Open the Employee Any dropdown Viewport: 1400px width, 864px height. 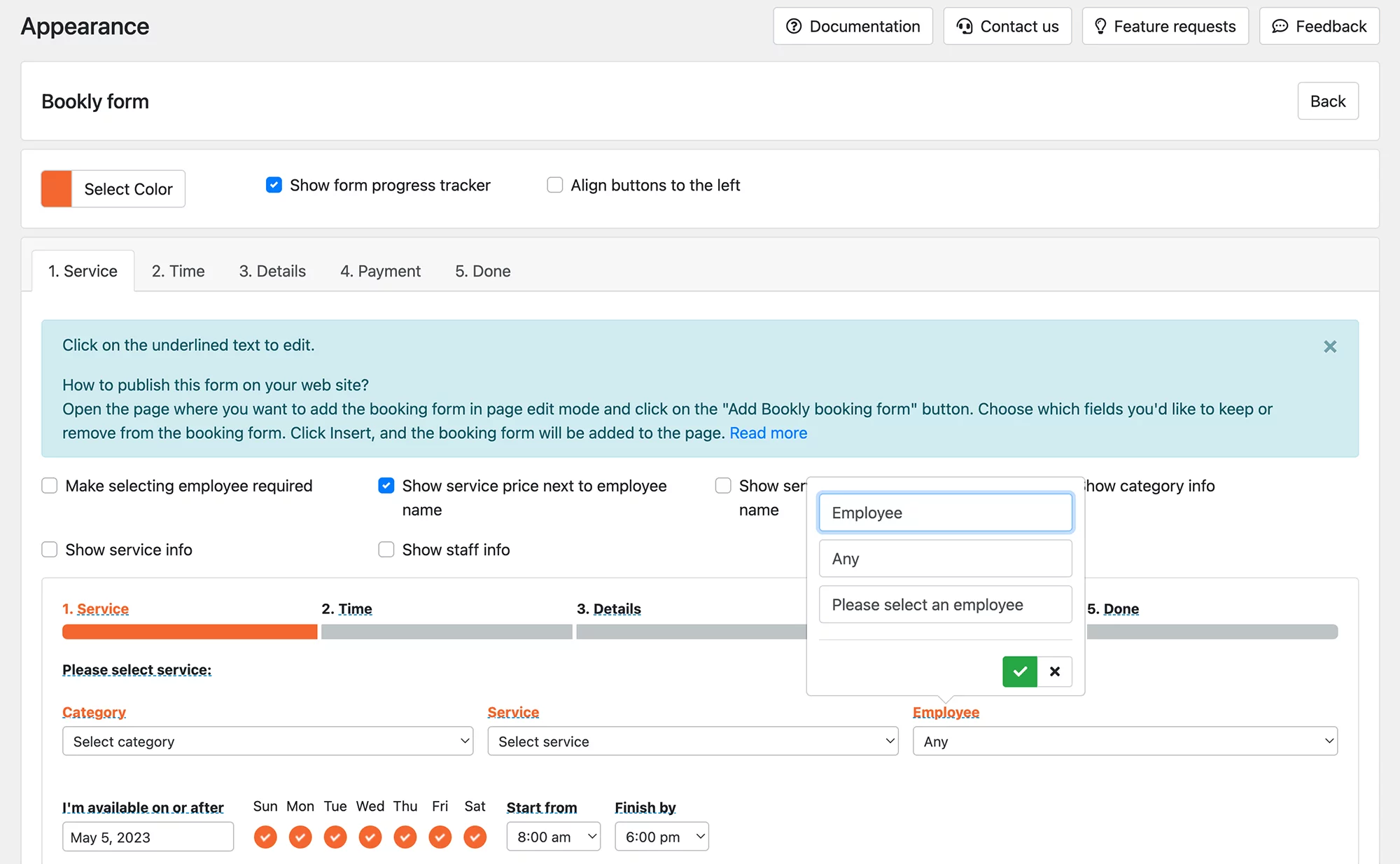(1125, 741)
